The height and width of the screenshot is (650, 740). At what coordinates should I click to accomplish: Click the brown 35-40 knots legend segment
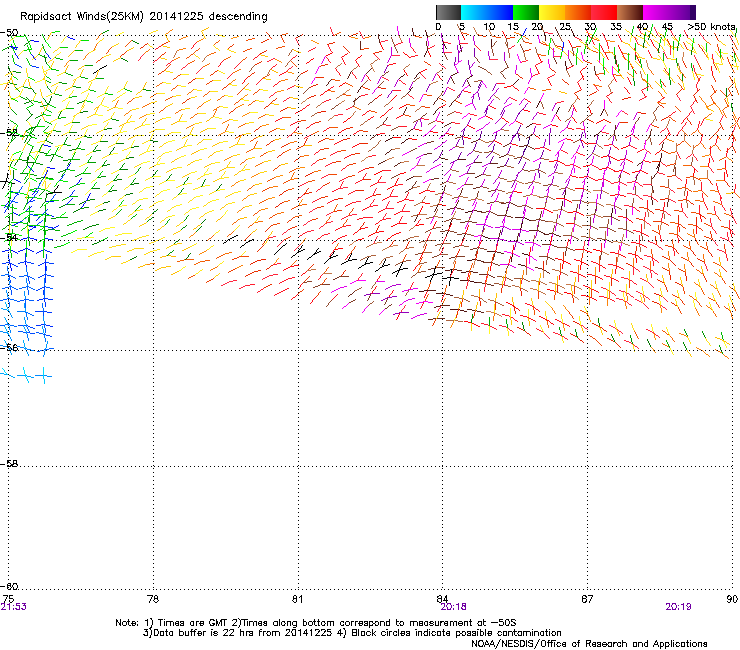click(630, 12)
